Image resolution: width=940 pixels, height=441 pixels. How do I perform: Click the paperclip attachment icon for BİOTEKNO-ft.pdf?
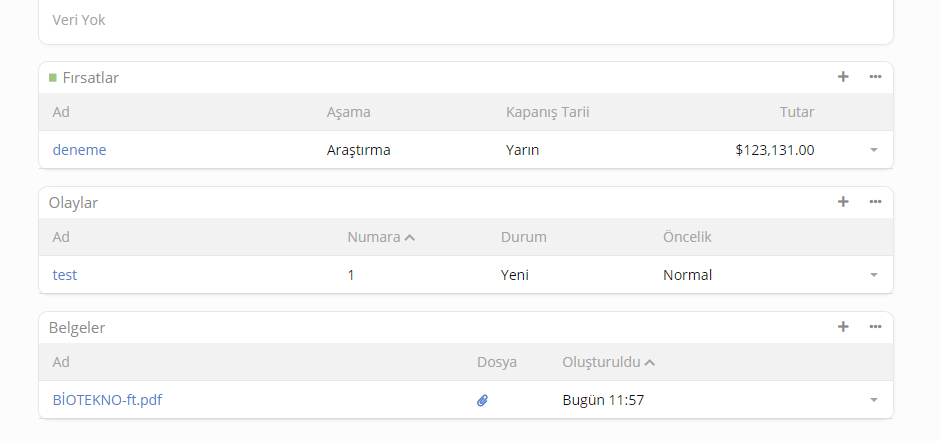click(x=482, y=400)
